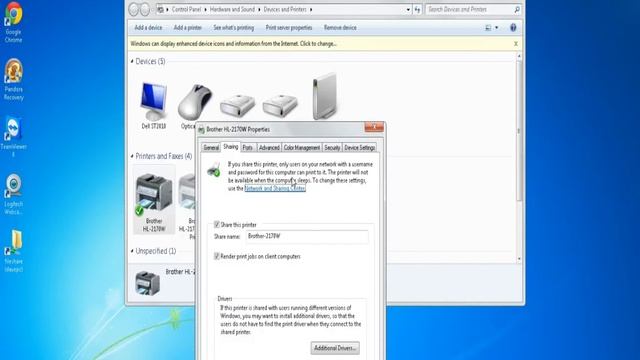The height and width of the screenshot is (360, 640).
Task: Click the Control Panel breadcrumb
Action: tap(186, 9)
